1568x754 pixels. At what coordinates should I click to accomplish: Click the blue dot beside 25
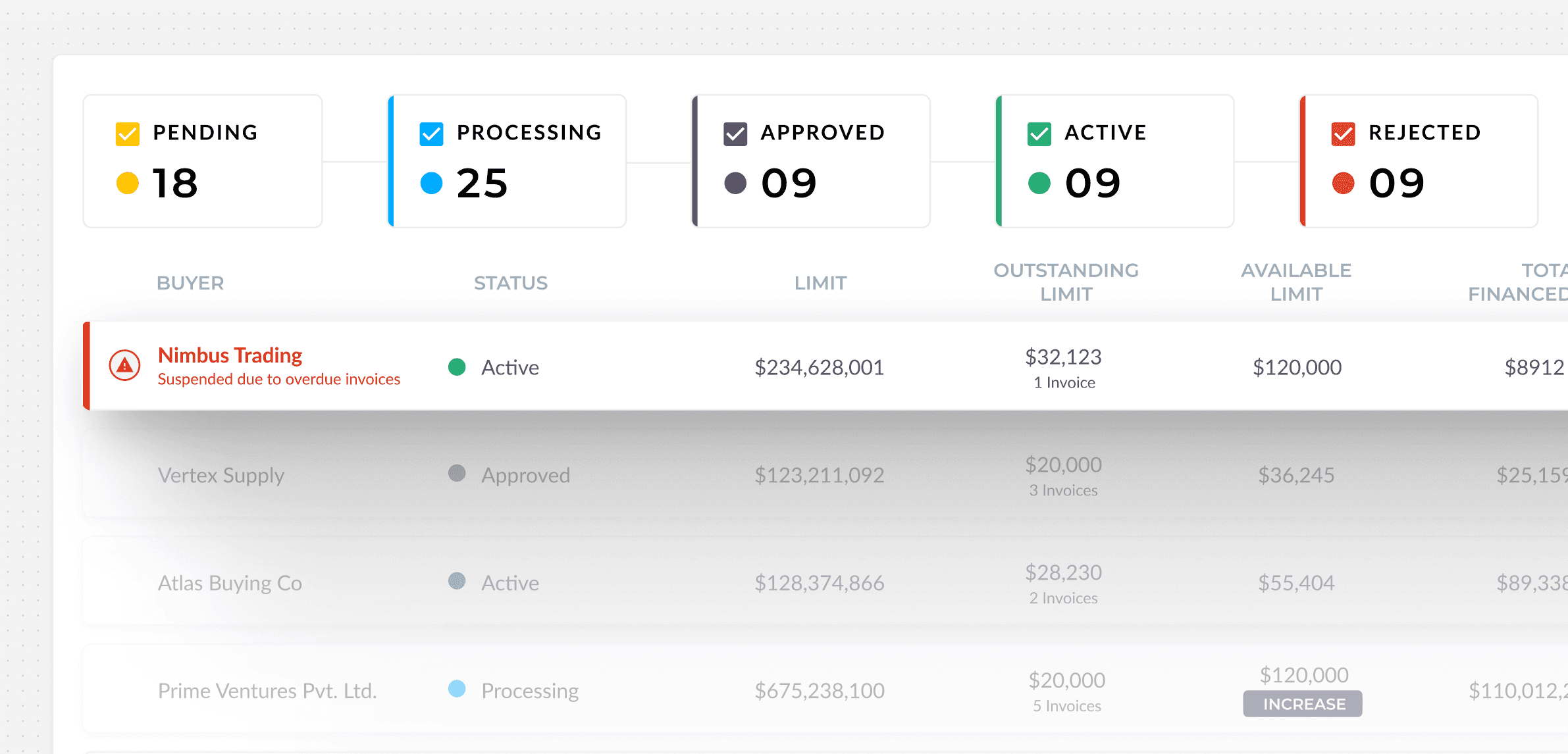(431, 183)
